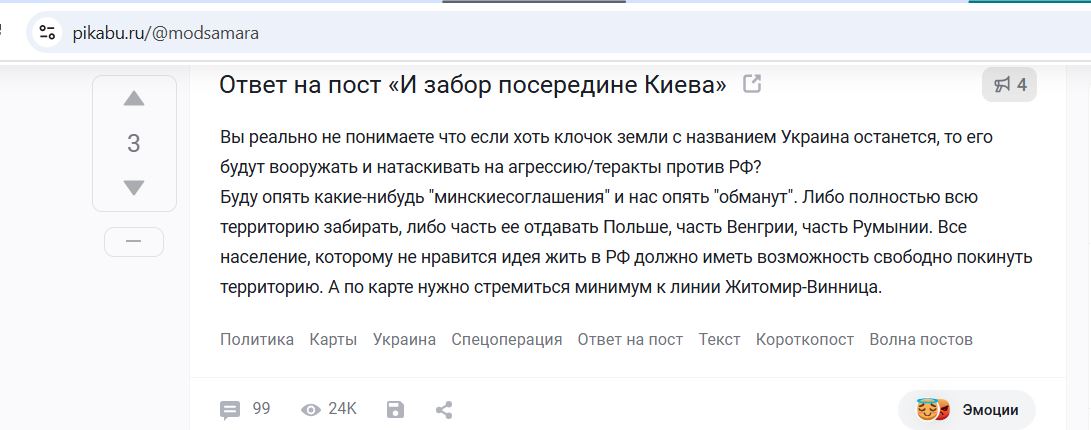Select the Спецоперация tag

click(507, 340)
